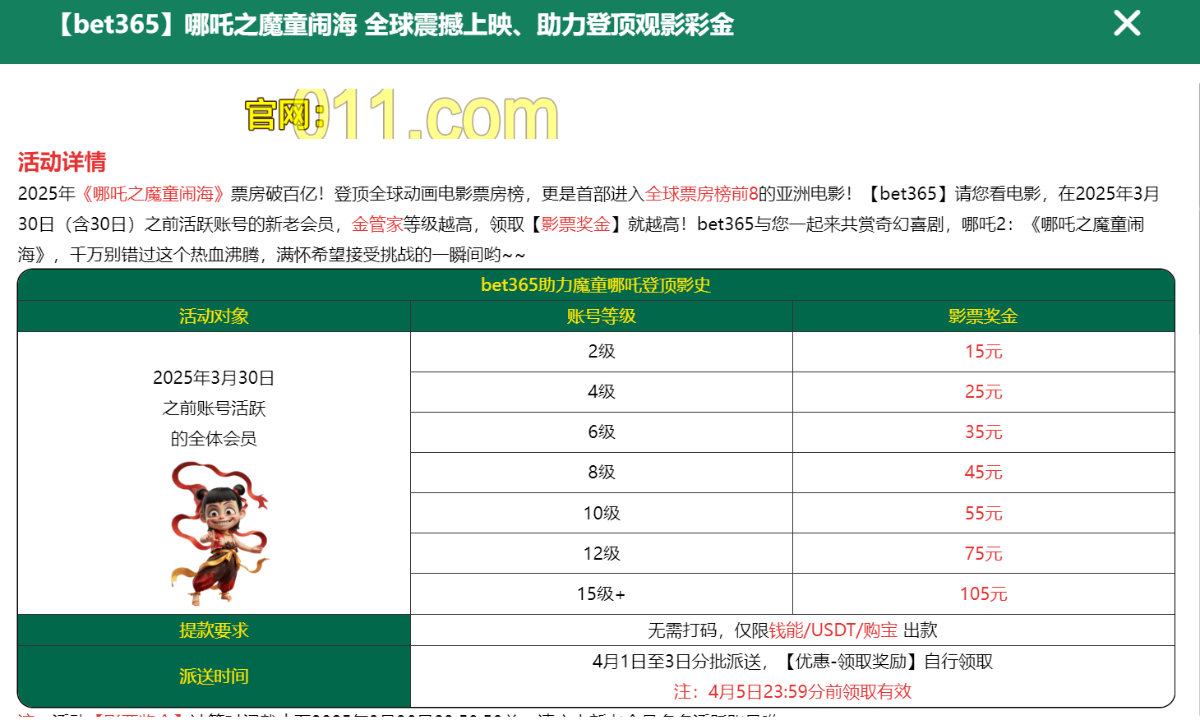Click the 之前账号活跃 line
This screenshot has width=1200, height=720.
214,408
